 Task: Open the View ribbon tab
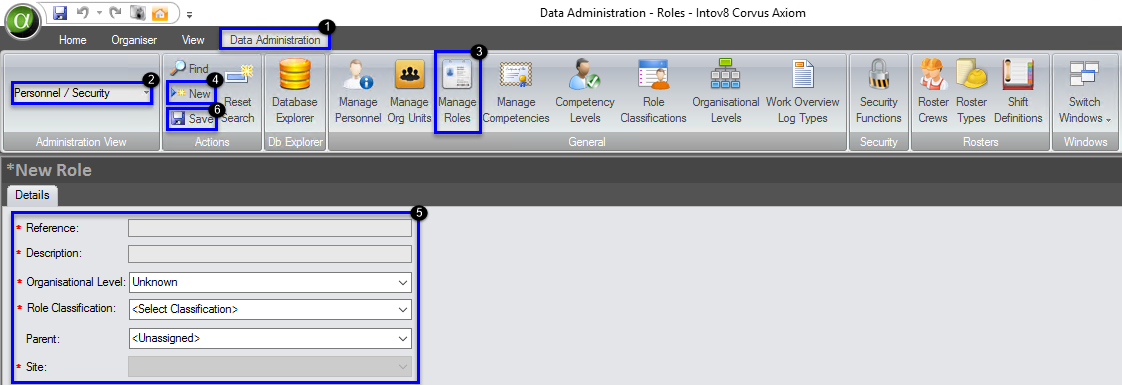click(193, 40)
